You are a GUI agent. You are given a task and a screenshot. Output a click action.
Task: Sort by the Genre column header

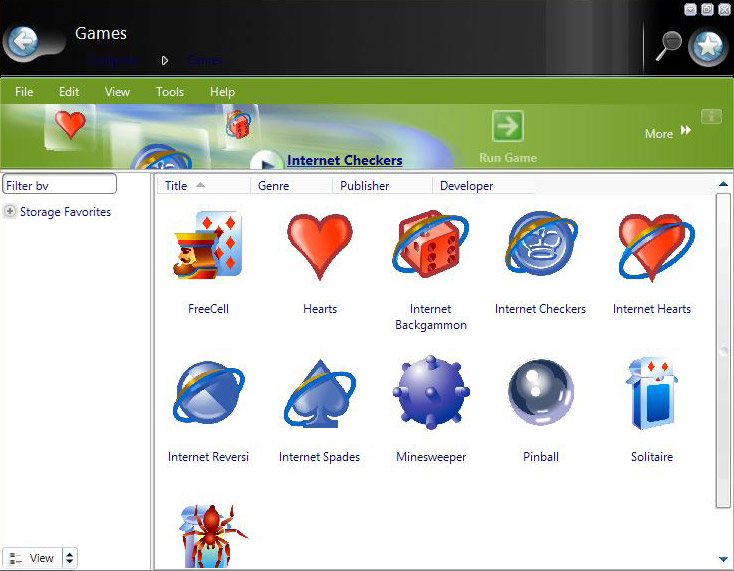291,185
